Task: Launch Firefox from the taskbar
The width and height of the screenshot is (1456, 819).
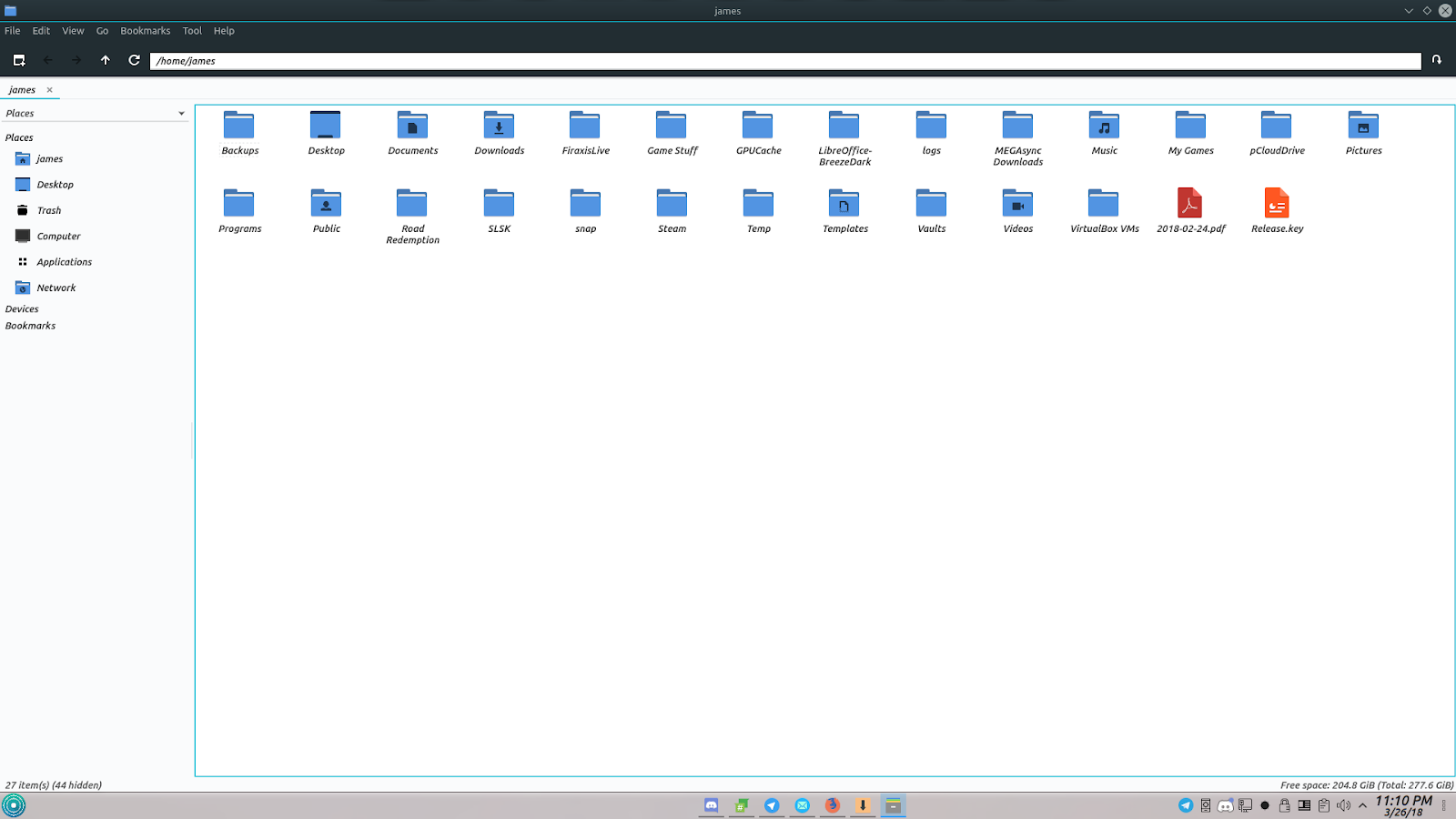Action: click(x=832, y=805)
